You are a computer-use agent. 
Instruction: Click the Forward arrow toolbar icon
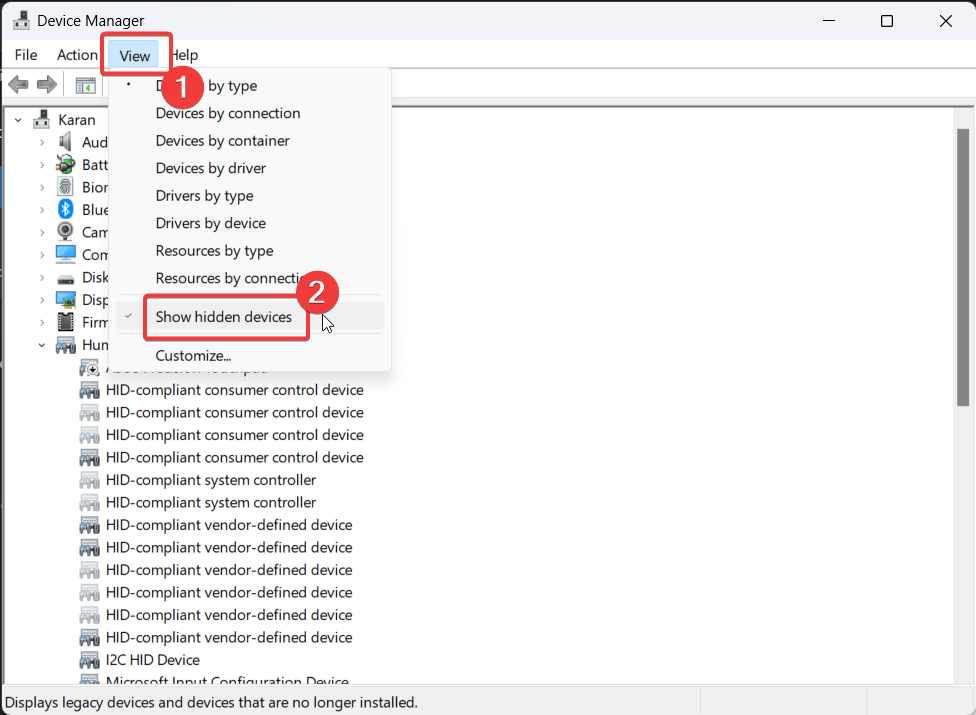tap(46, 85)
